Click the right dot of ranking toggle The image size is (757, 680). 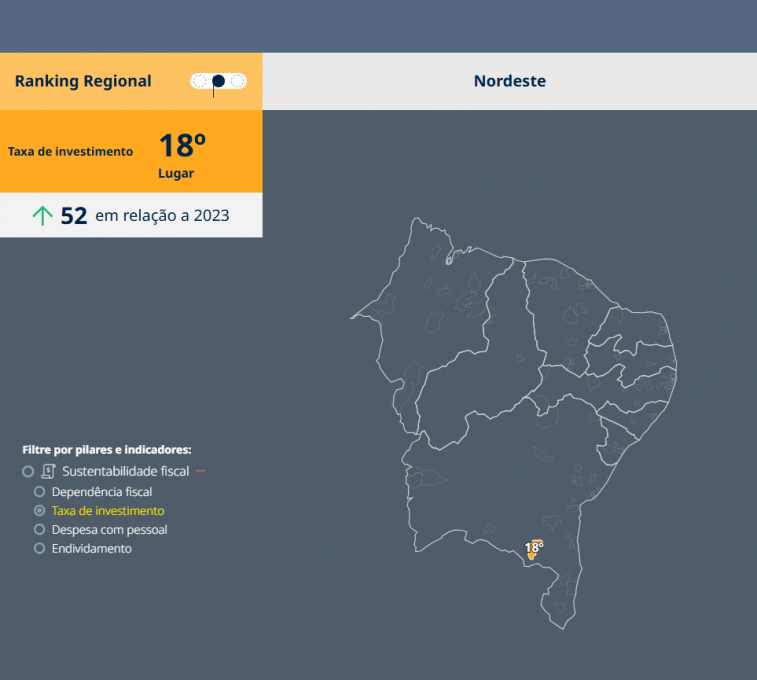click(x=237, y=81)
